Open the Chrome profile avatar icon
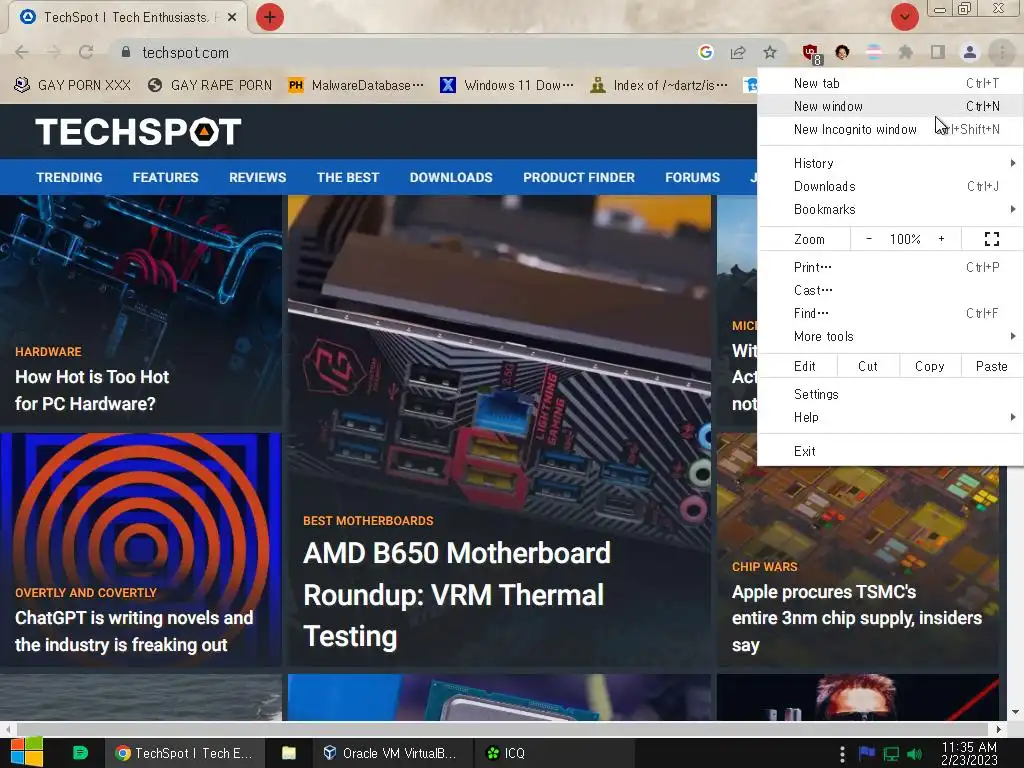Screen dimensions: 1024x768 click(970, 52)
